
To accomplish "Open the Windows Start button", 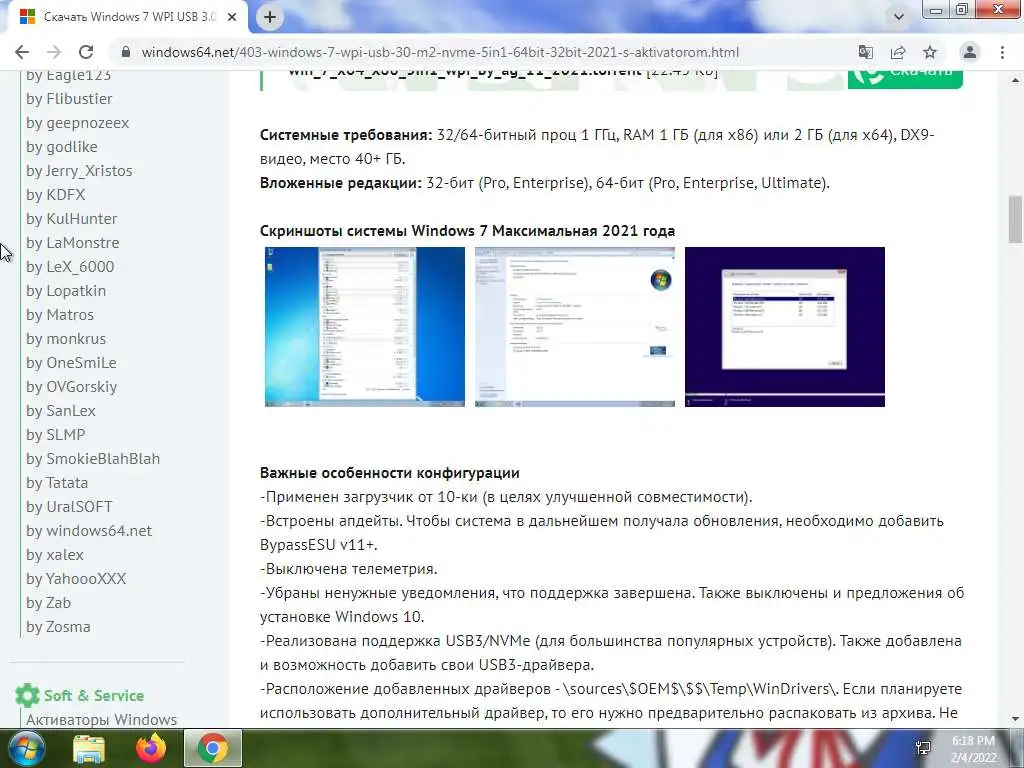I will [25, 748].
